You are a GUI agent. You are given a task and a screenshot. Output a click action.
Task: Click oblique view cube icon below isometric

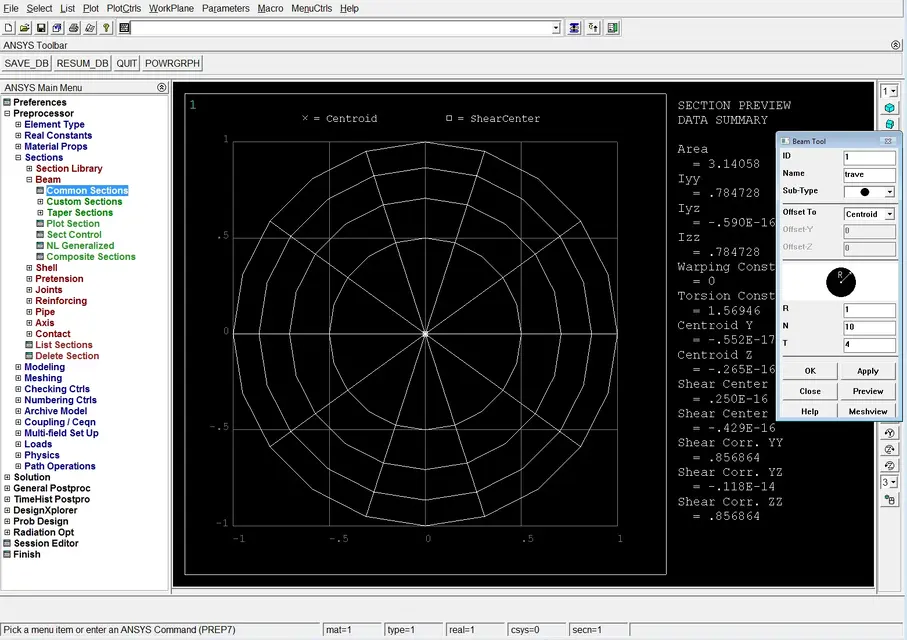[890, 124]
